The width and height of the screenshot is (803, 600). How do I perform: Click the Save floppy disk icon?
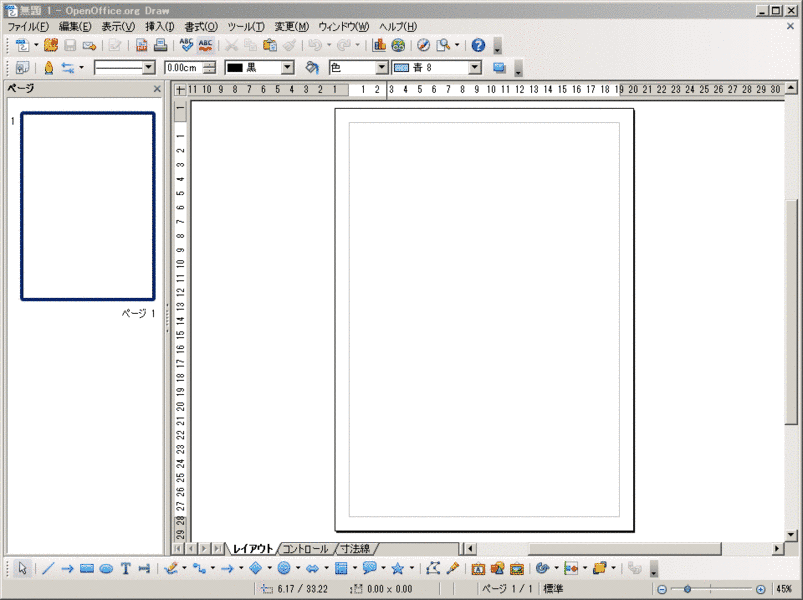(70, 46)
